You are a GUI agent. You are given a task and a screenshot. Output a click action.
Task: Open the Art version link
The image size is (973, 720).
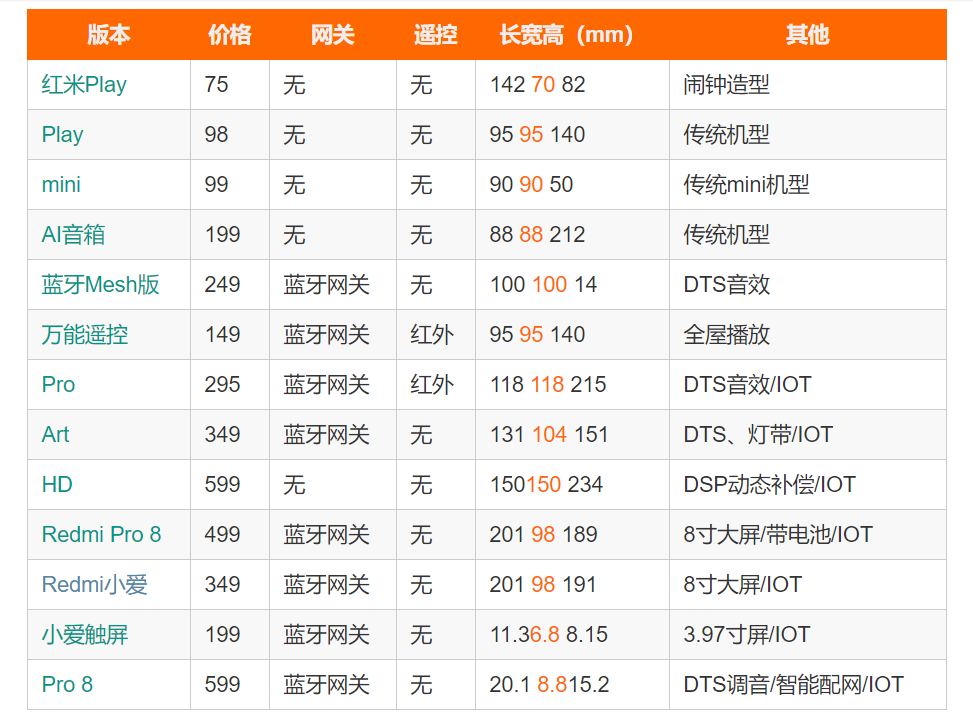pos(55,434)
